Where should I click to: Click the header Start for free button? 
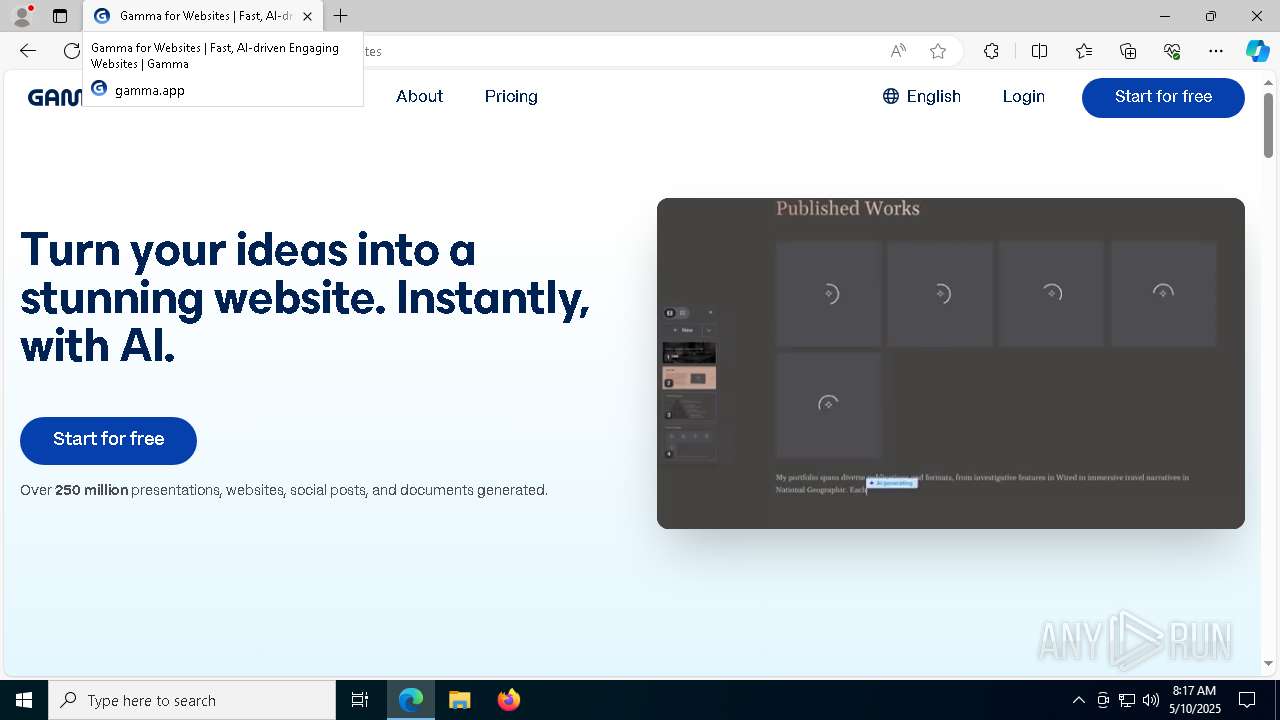pos(1163,97)
